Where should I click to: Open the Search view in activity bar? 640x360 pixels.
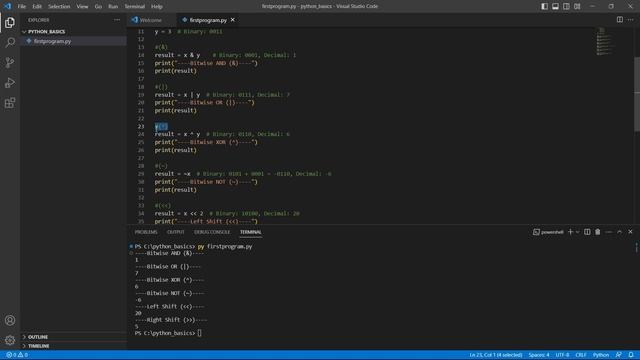(x=10, y=42)
